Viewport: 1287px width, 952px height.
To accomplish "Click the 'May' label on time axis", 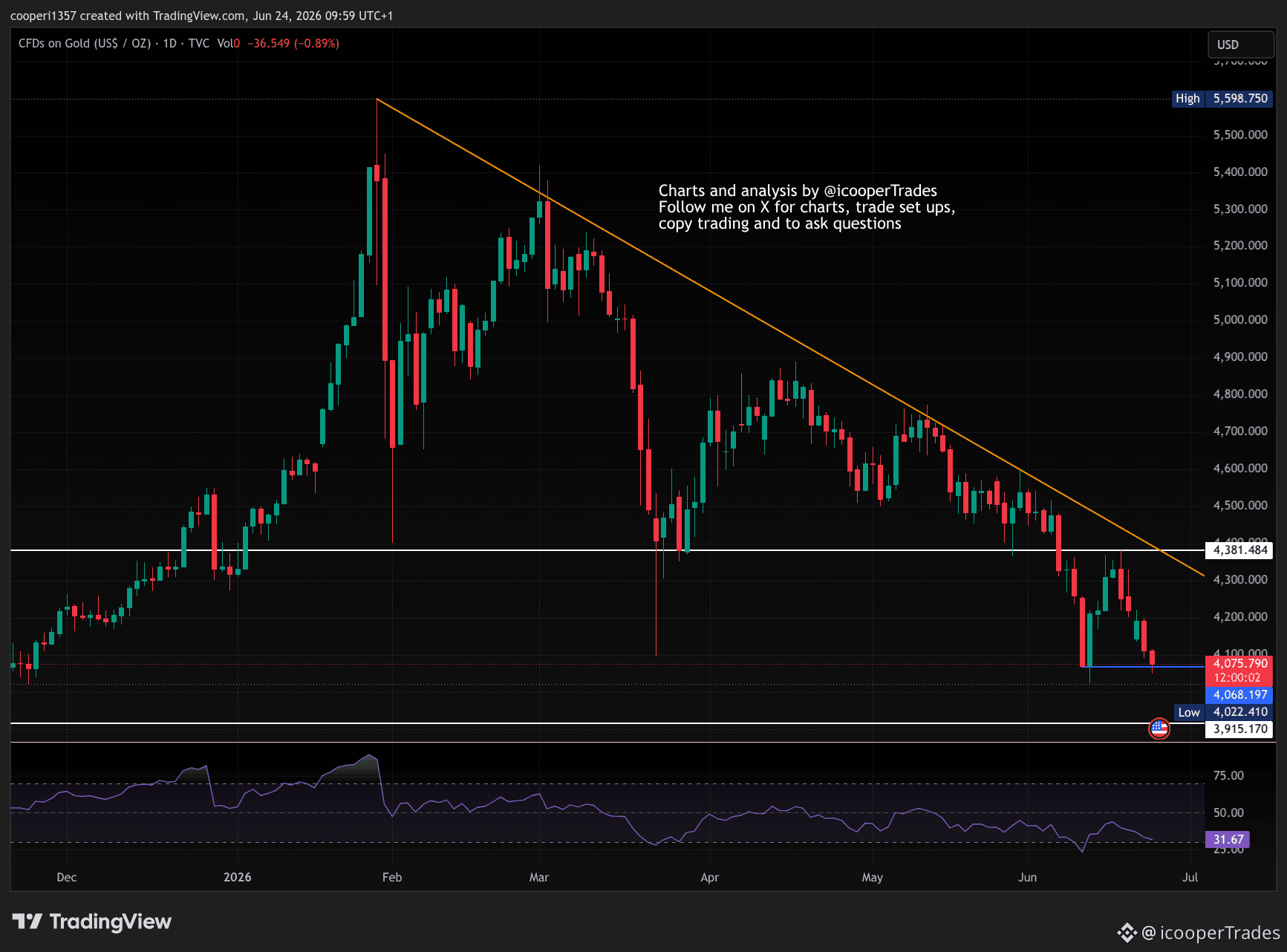I will (x=873, y=877).
